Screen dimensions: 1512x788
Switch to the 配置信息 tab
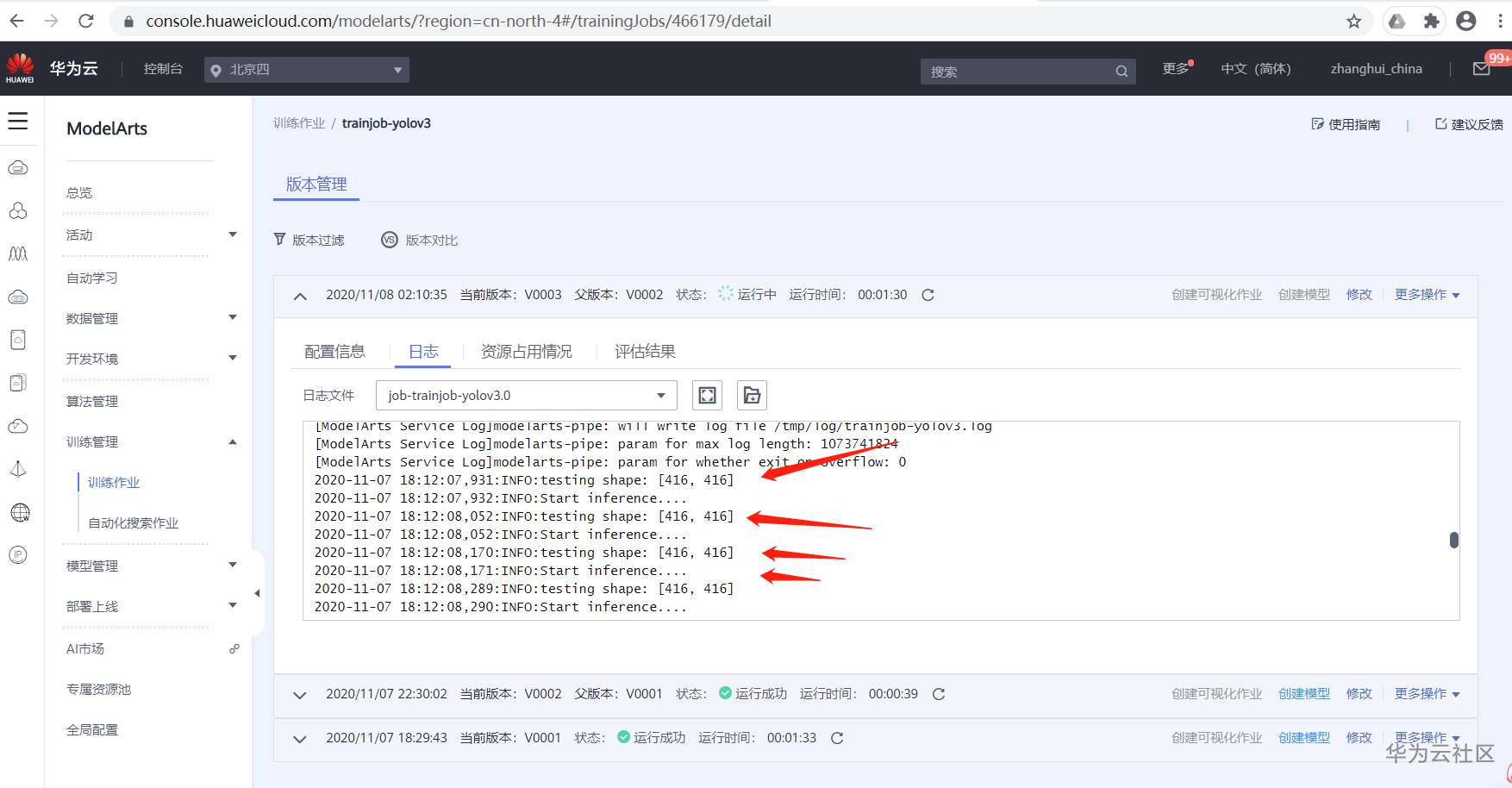[x=334, y=352]
